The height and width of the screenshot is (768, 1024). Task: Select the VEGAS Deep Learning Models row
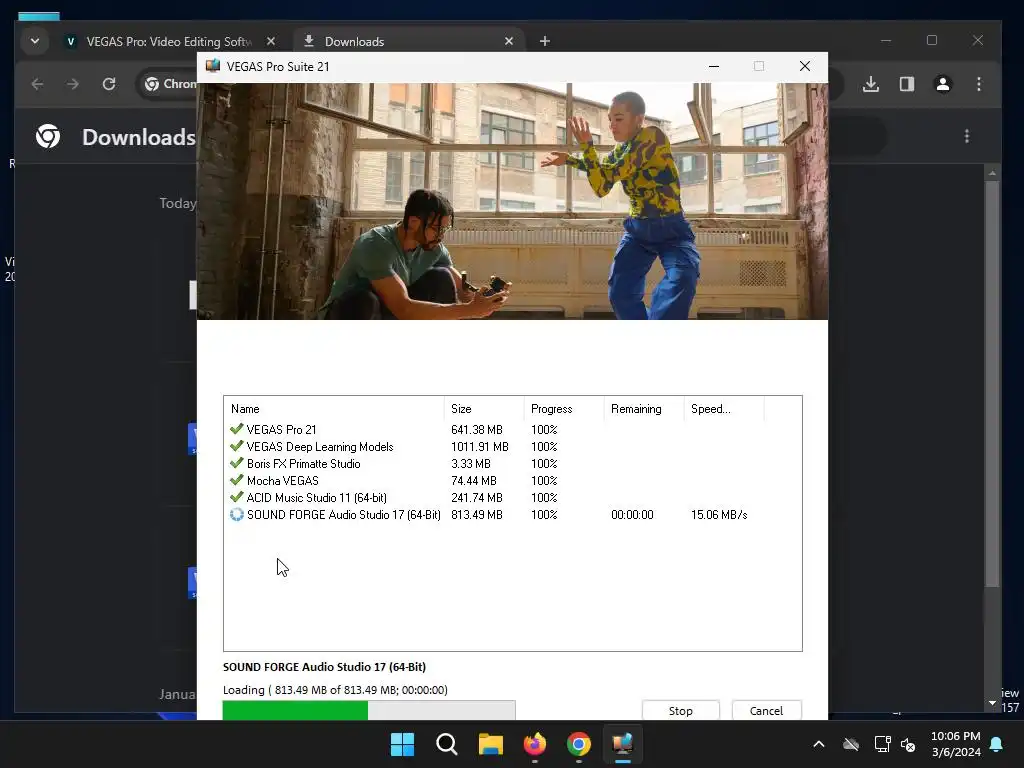[x=513, y=447]
